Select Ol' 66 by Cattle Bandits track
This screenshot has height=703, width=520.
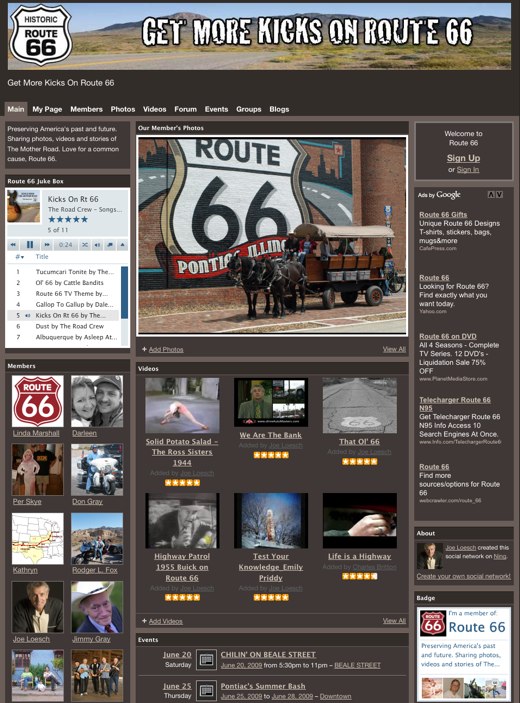point(63,282)
